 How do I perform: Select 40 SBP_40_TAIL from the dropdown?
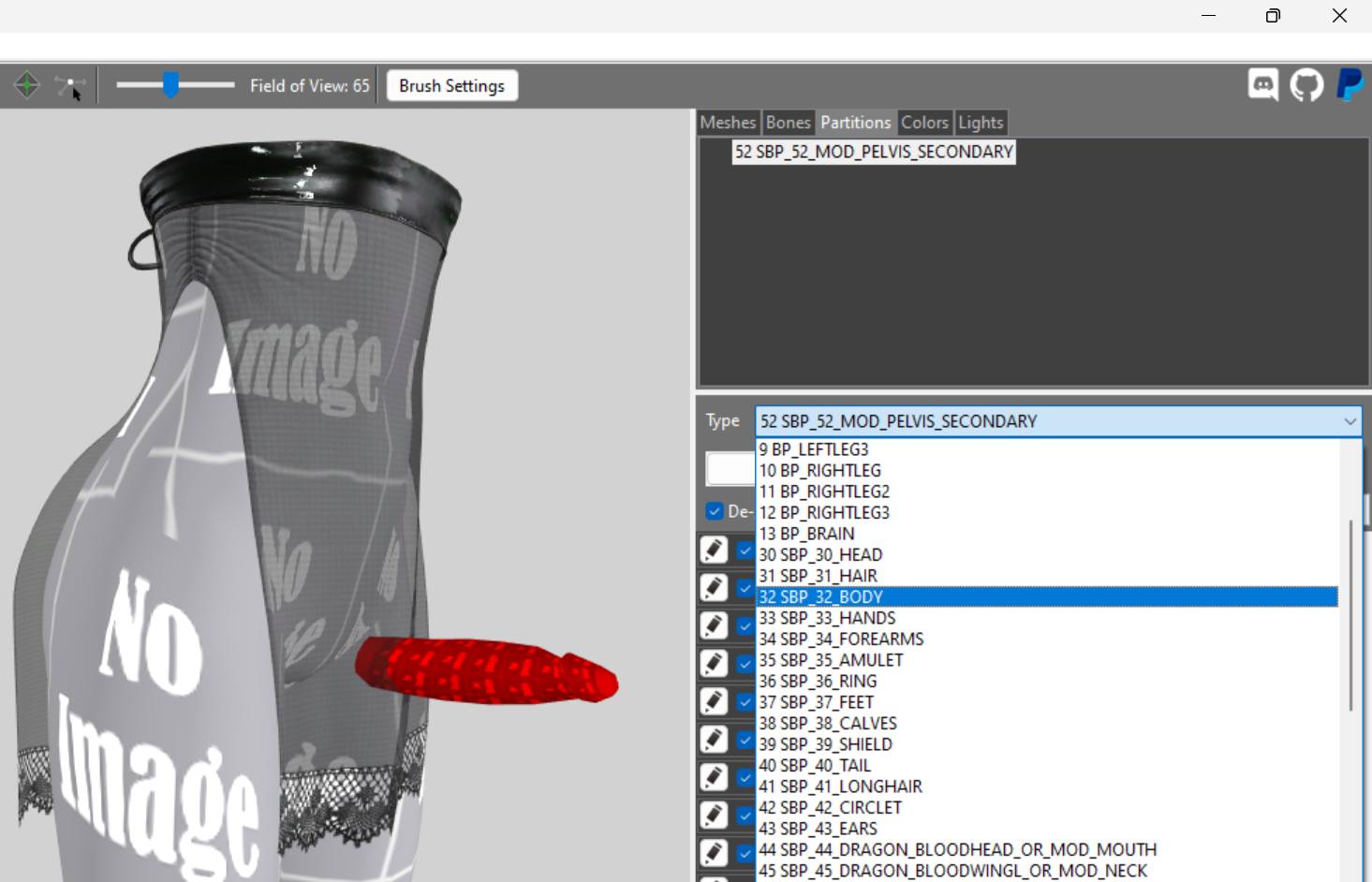coord(1048,765)
